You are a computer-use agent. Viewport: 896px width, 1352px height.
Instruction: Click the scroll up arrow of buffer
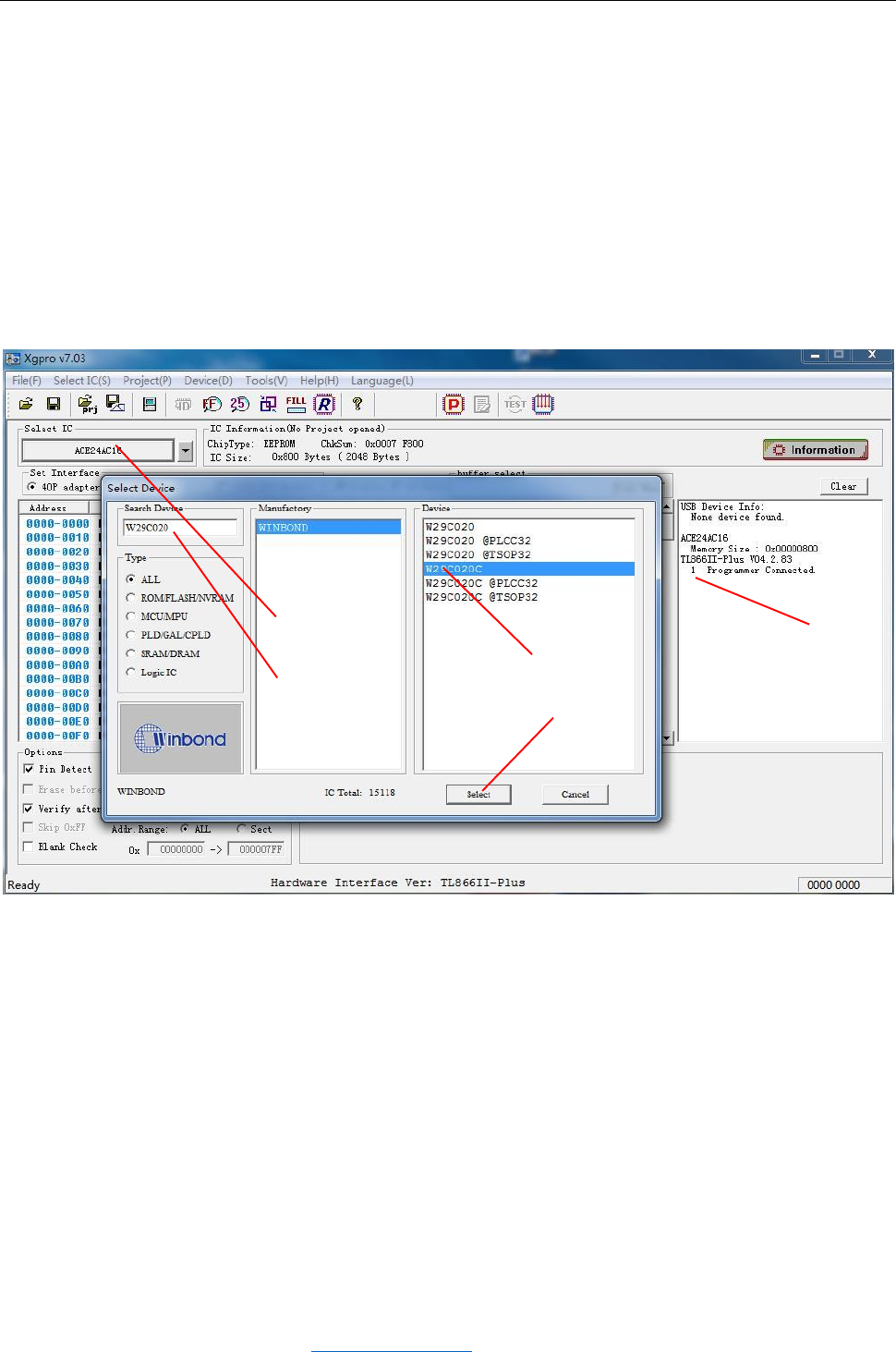(667, 506)
